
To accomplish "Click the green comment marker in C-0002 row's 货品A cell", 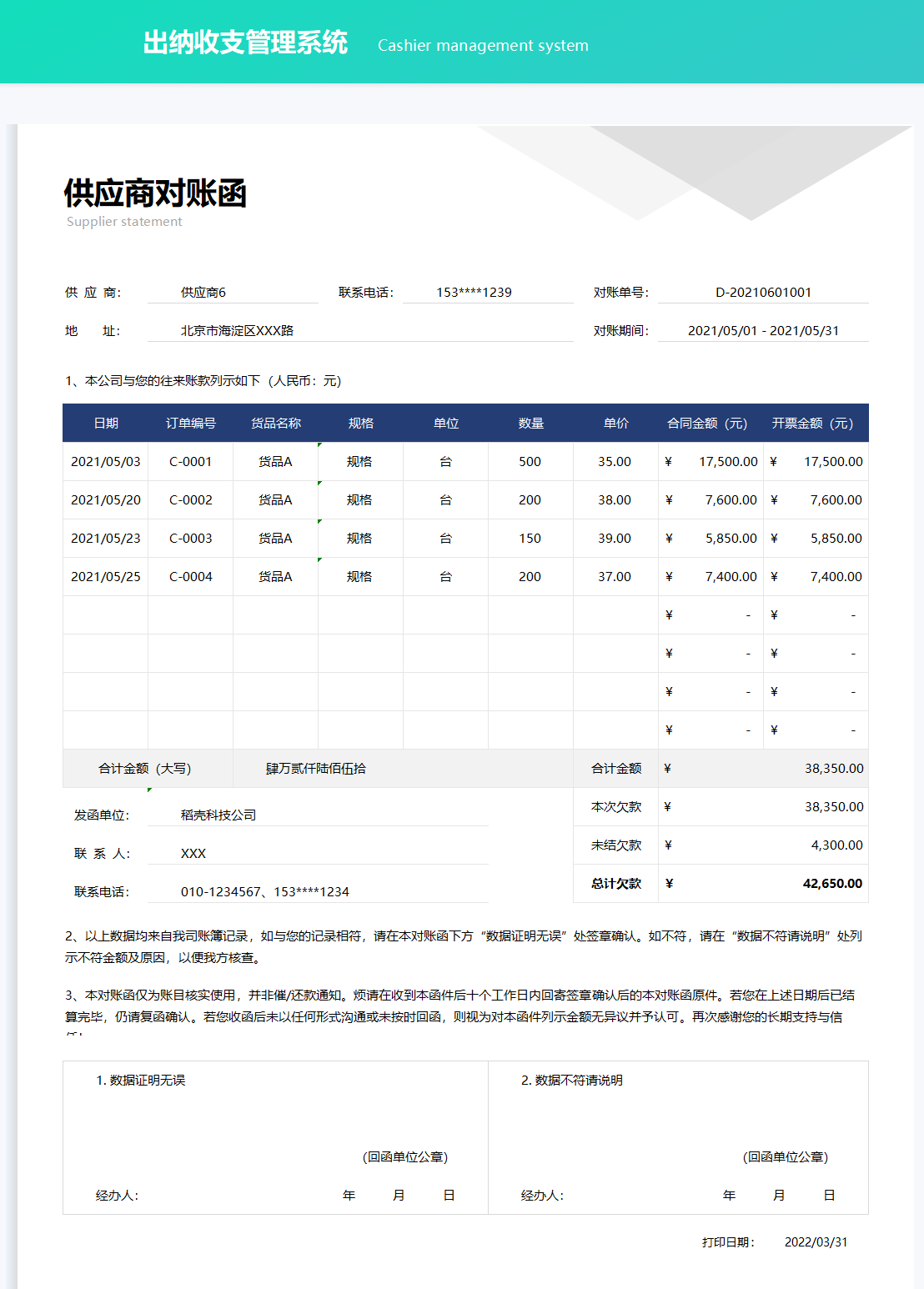I will 319,483.
